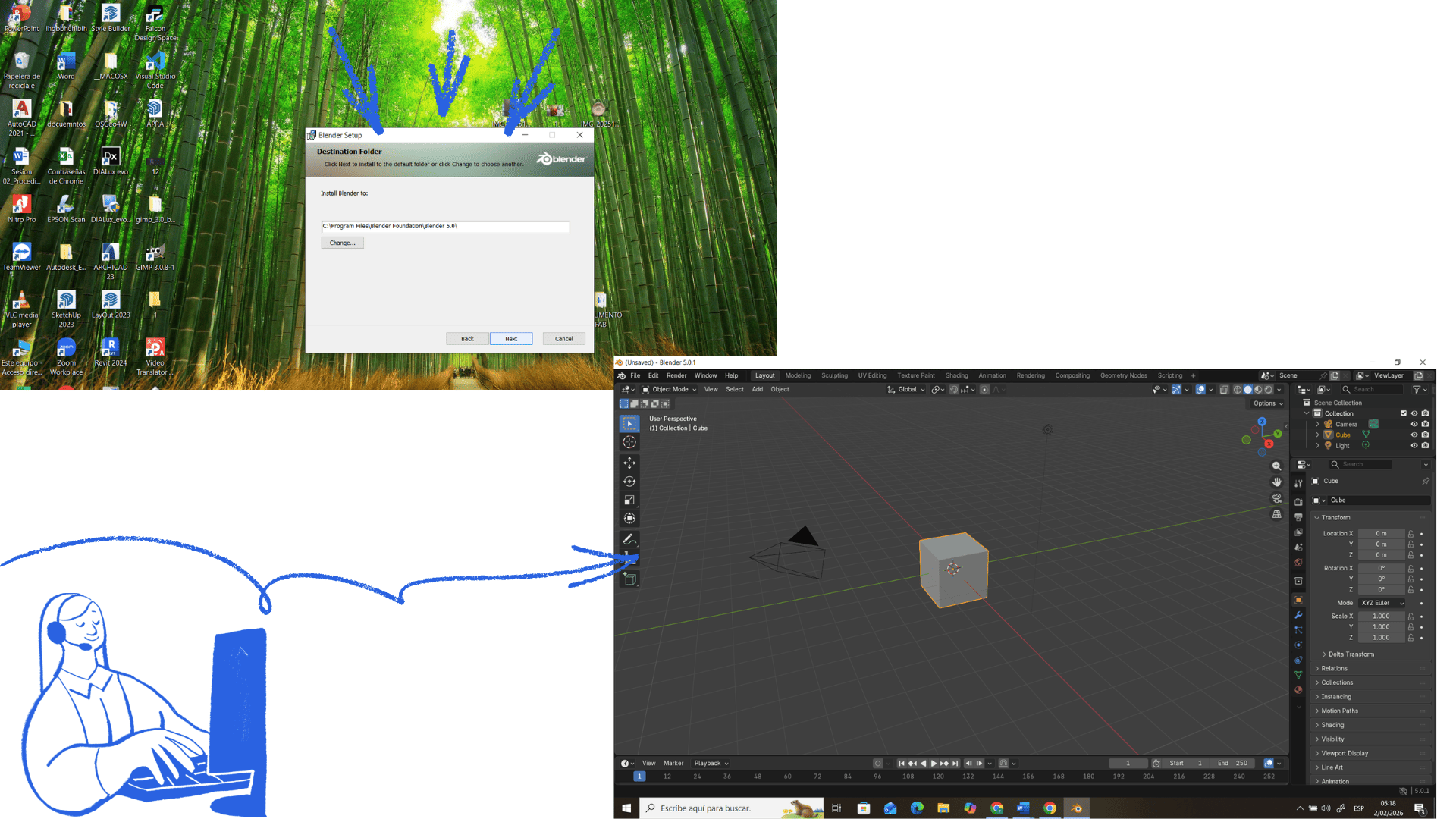Click the Change... folder button

pos(342,243)
